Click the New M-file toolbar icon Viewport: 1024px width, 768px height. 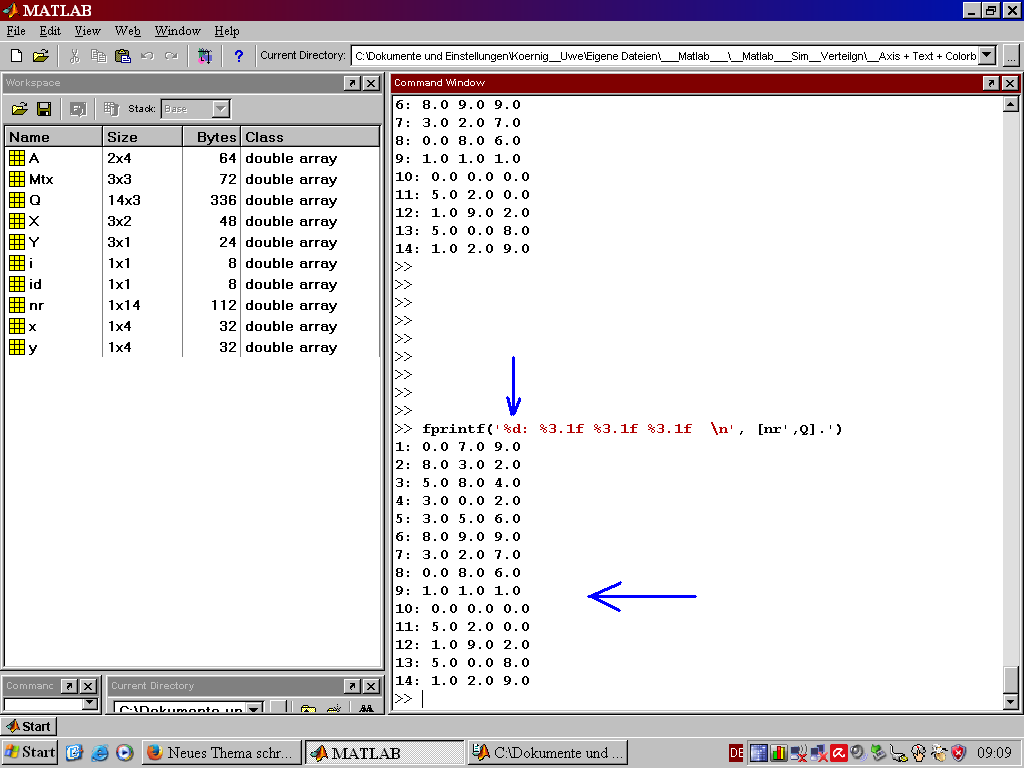pyautogui.click(x=16, y=56)
